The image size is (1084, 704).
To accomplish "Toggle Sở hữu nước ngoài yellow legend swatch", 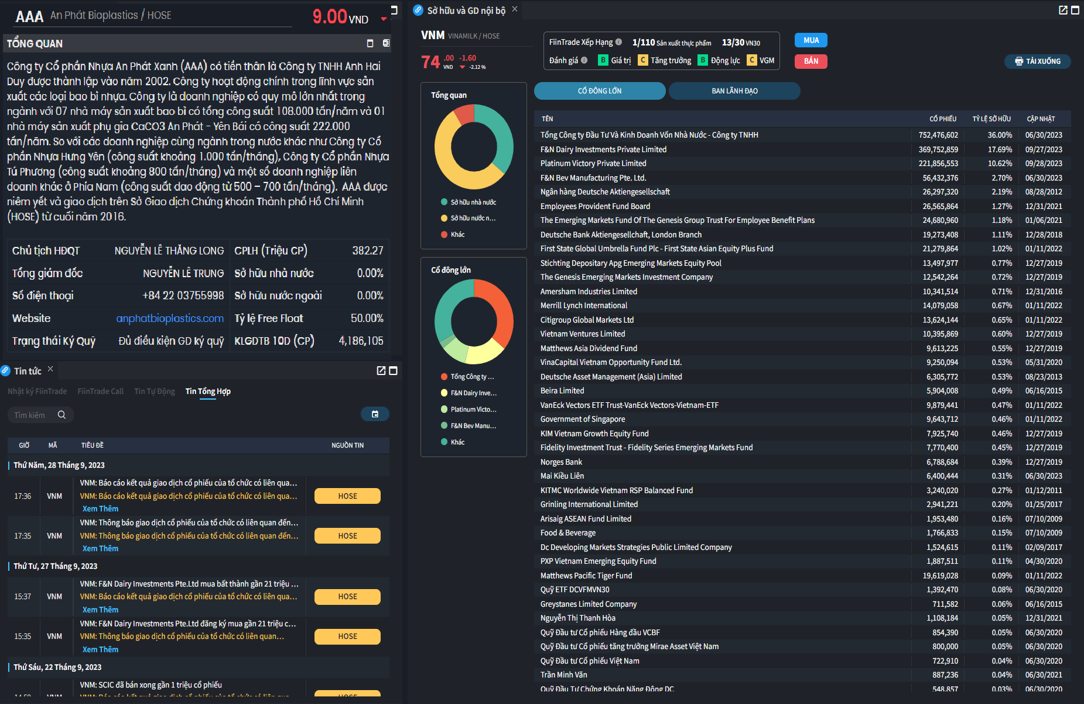I will point(444,218).
